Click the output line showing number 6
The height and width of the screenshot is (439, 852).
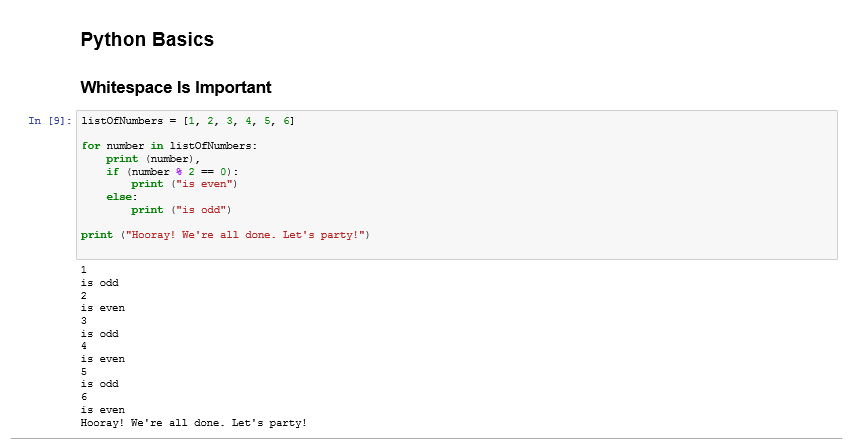pos(84,397)
